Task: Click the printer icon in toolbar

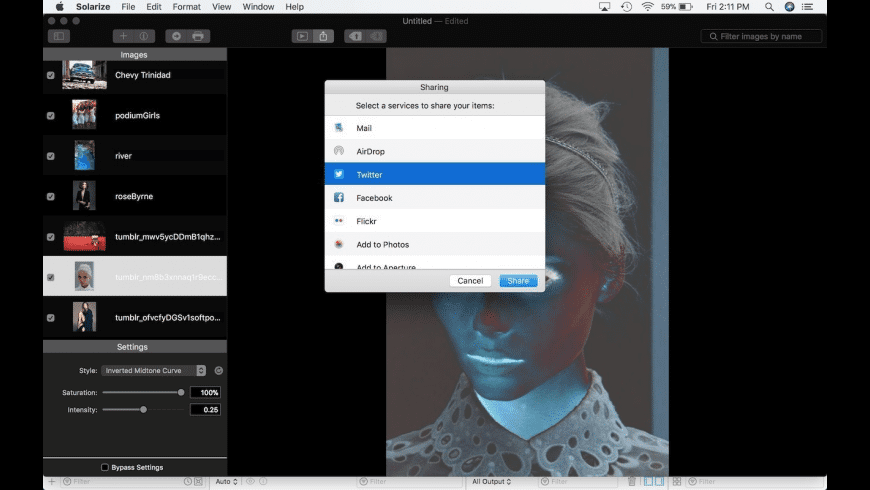Action: tap(198, 36)
